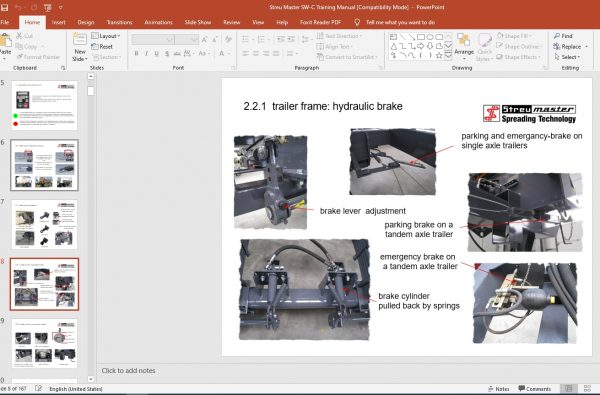600x395 pixels.
Task: Click the slide title 2.2.1 trailer frame
Action: coord(323,106)
